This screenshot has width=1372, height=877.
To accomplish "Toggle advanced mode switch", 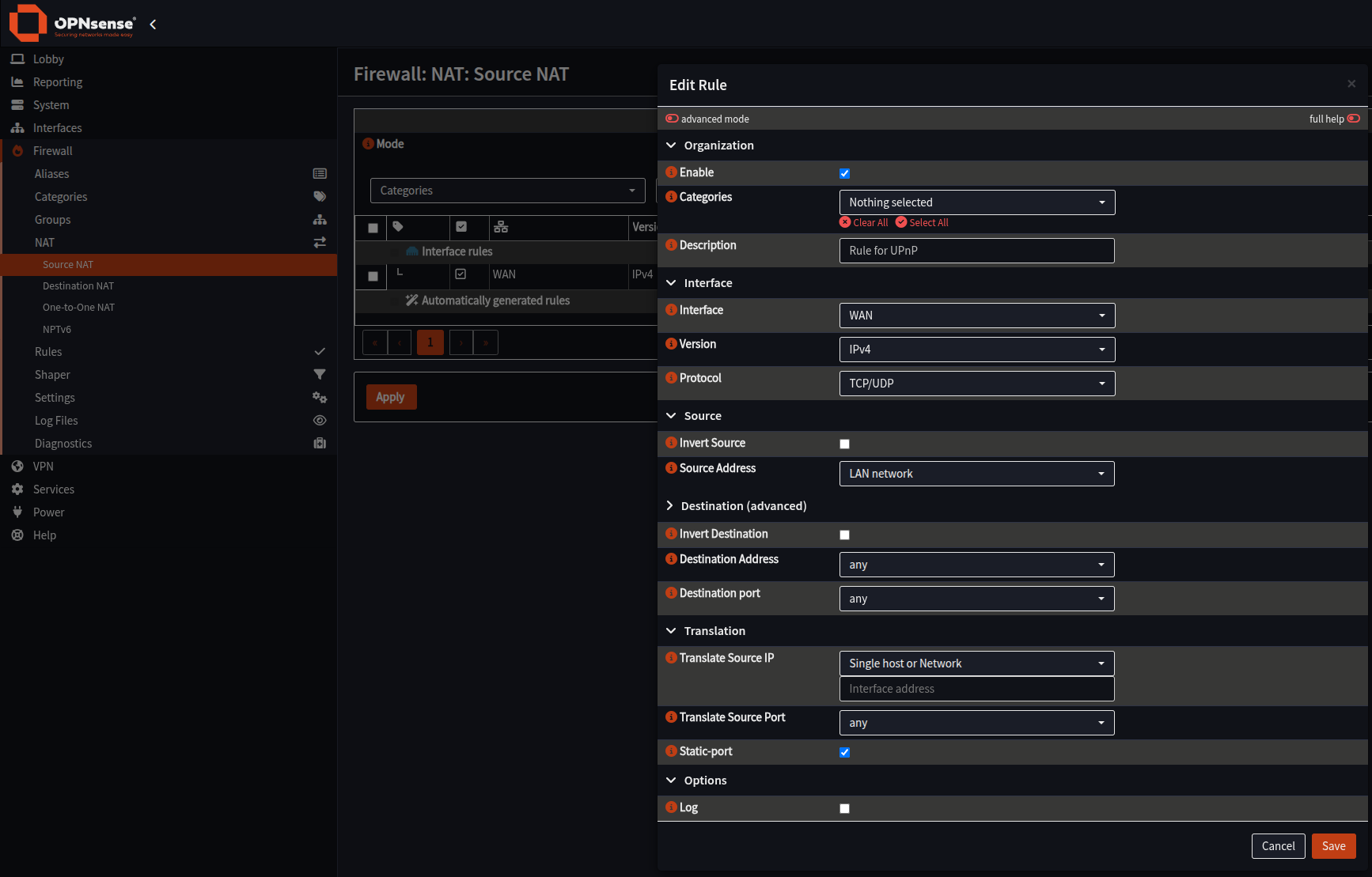I will point(672,119).
